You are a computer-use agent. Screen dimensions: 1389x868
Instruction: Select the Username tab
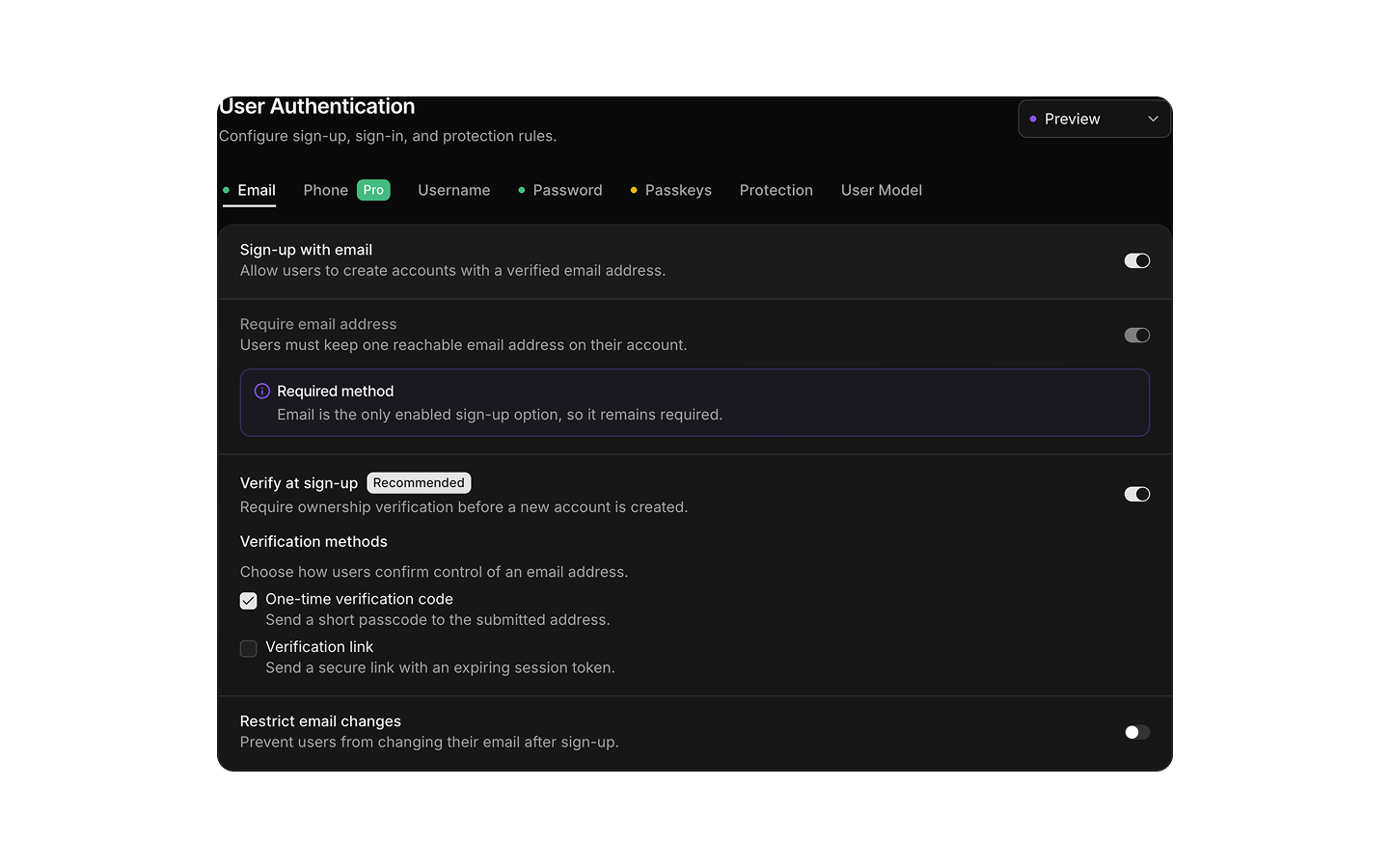[453, 190]
